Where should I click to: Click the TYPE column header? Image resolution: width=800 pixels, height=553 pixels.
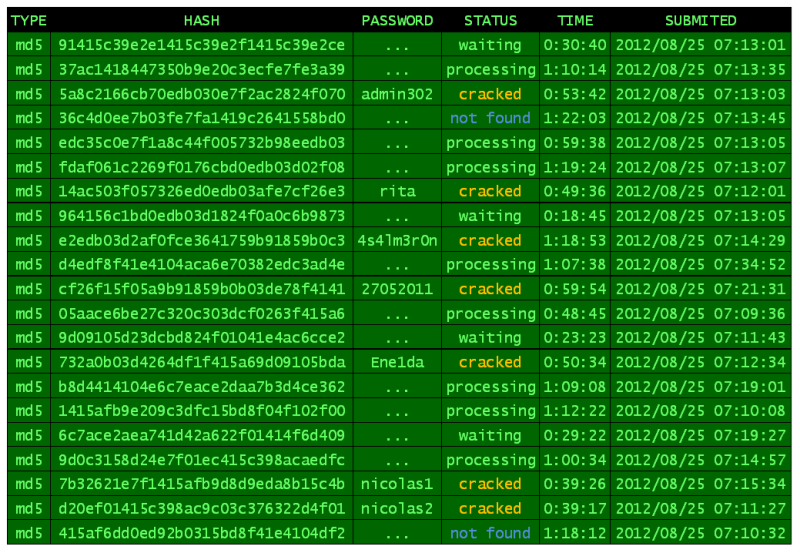29,20
